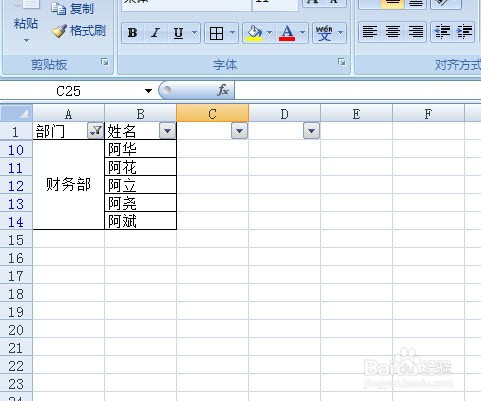Click the Name Box showing C25
Screen dimensions: 481x401
coord(69,91)
